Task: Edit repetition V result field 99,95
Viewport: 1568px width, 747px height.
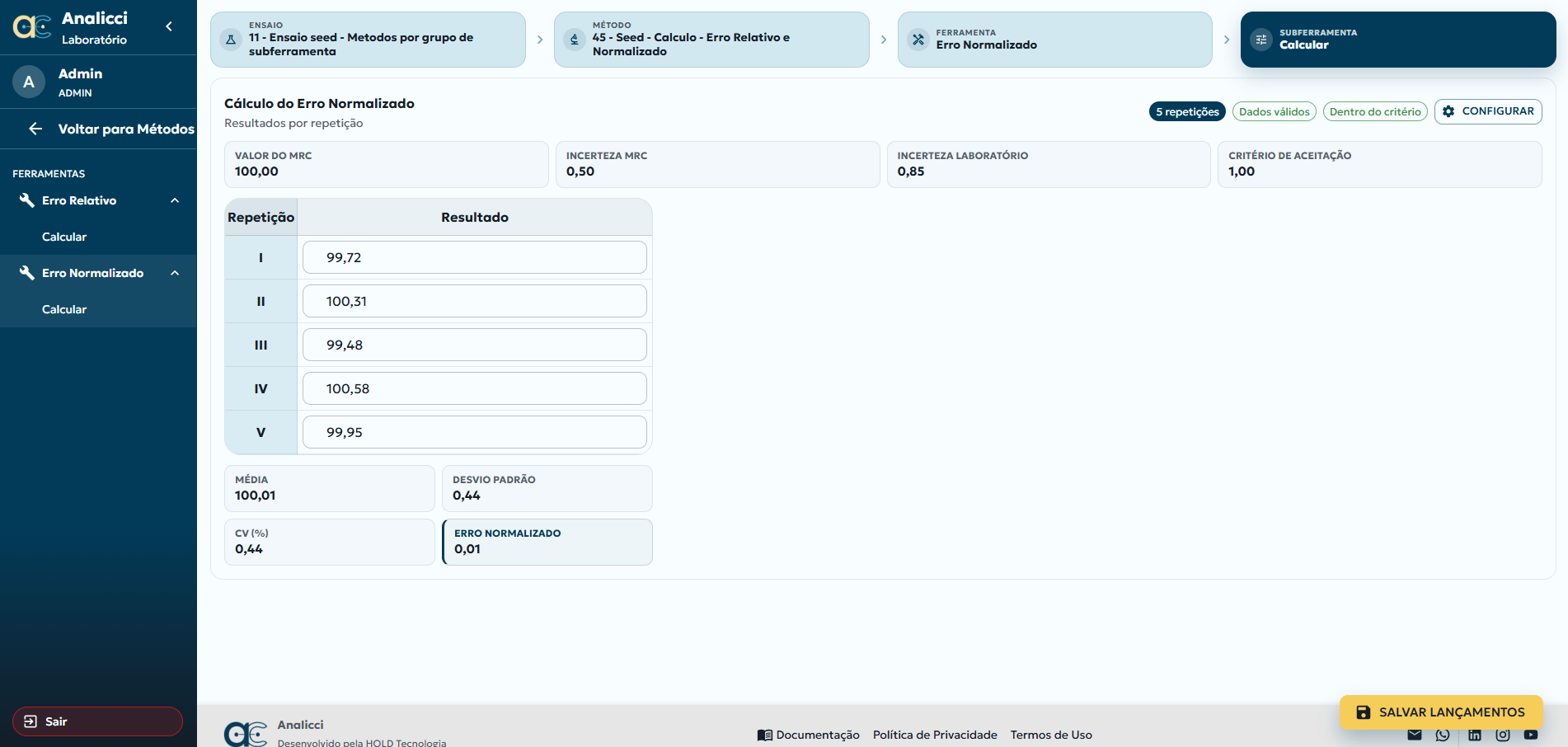Action: point(475,432)
